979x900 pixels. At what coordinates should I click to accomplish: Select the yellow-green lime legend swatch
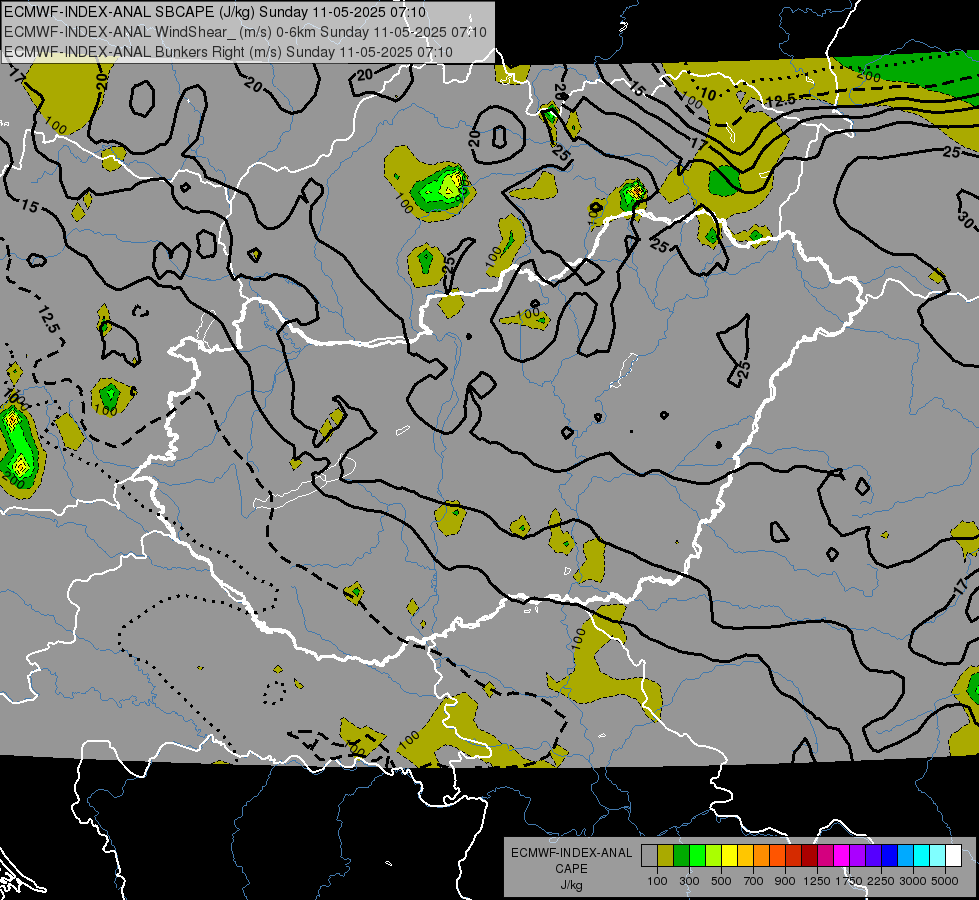click(x=713, y=855)
